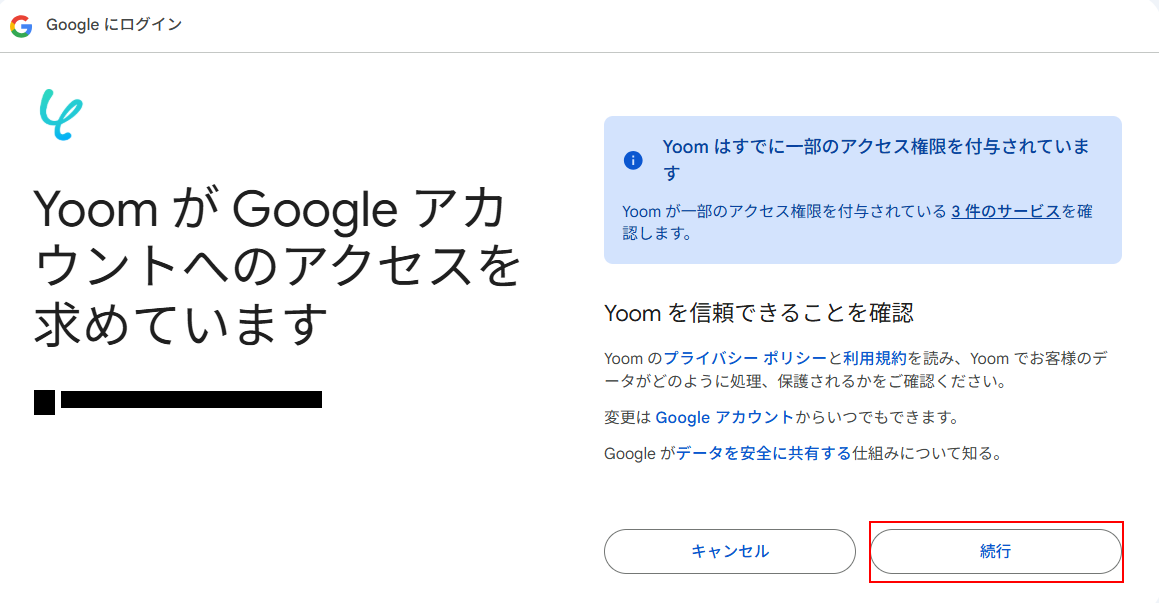Click the Google にログイン header text

pyautogui.click(x=114, y=25)
